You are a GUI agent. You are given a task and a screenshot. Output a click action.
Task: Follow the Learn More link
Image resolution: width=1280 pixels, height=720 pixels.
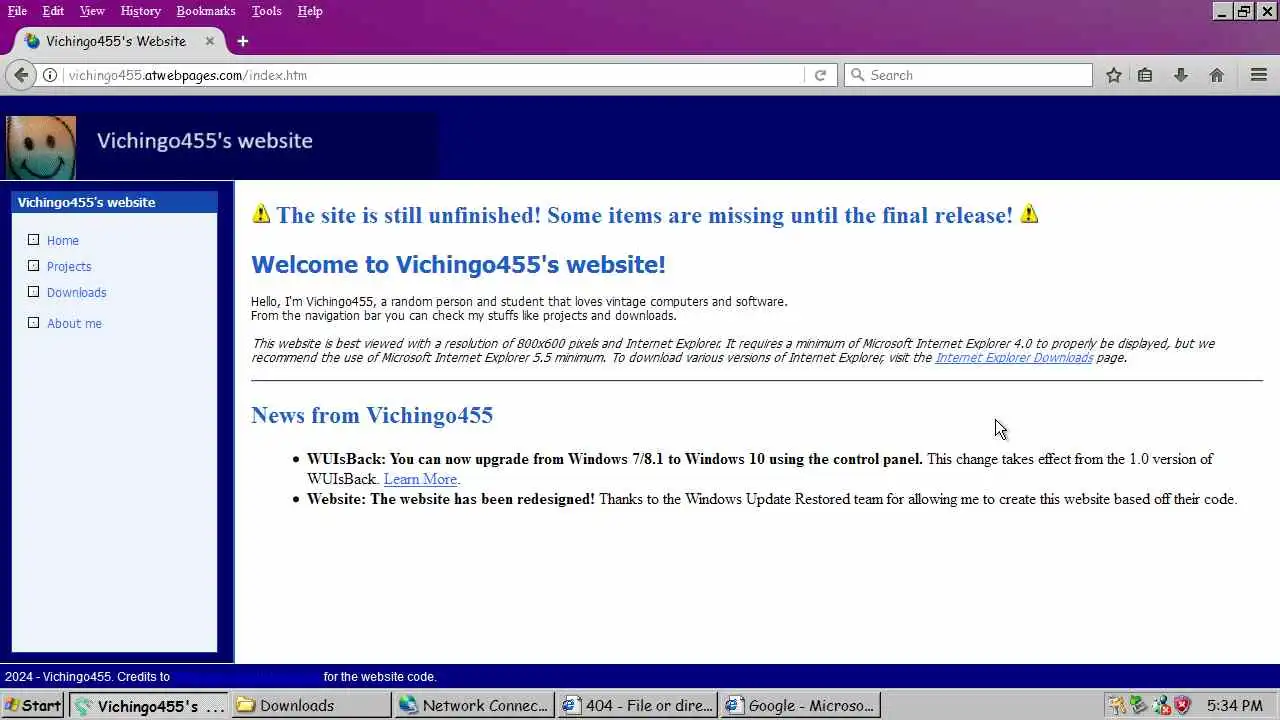[420, 479]
